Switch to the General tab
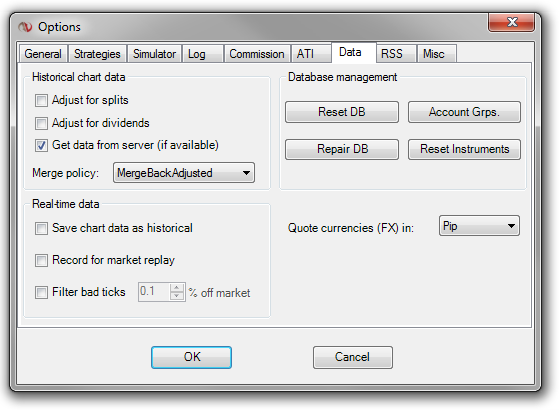The width and height of the screenshot is (559, 410). [x=43, y=54]
